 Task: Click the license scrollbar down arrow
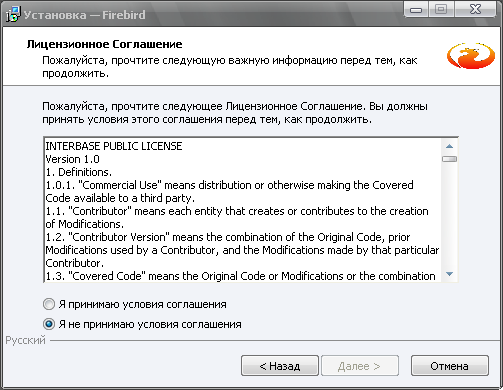[449, 274]
